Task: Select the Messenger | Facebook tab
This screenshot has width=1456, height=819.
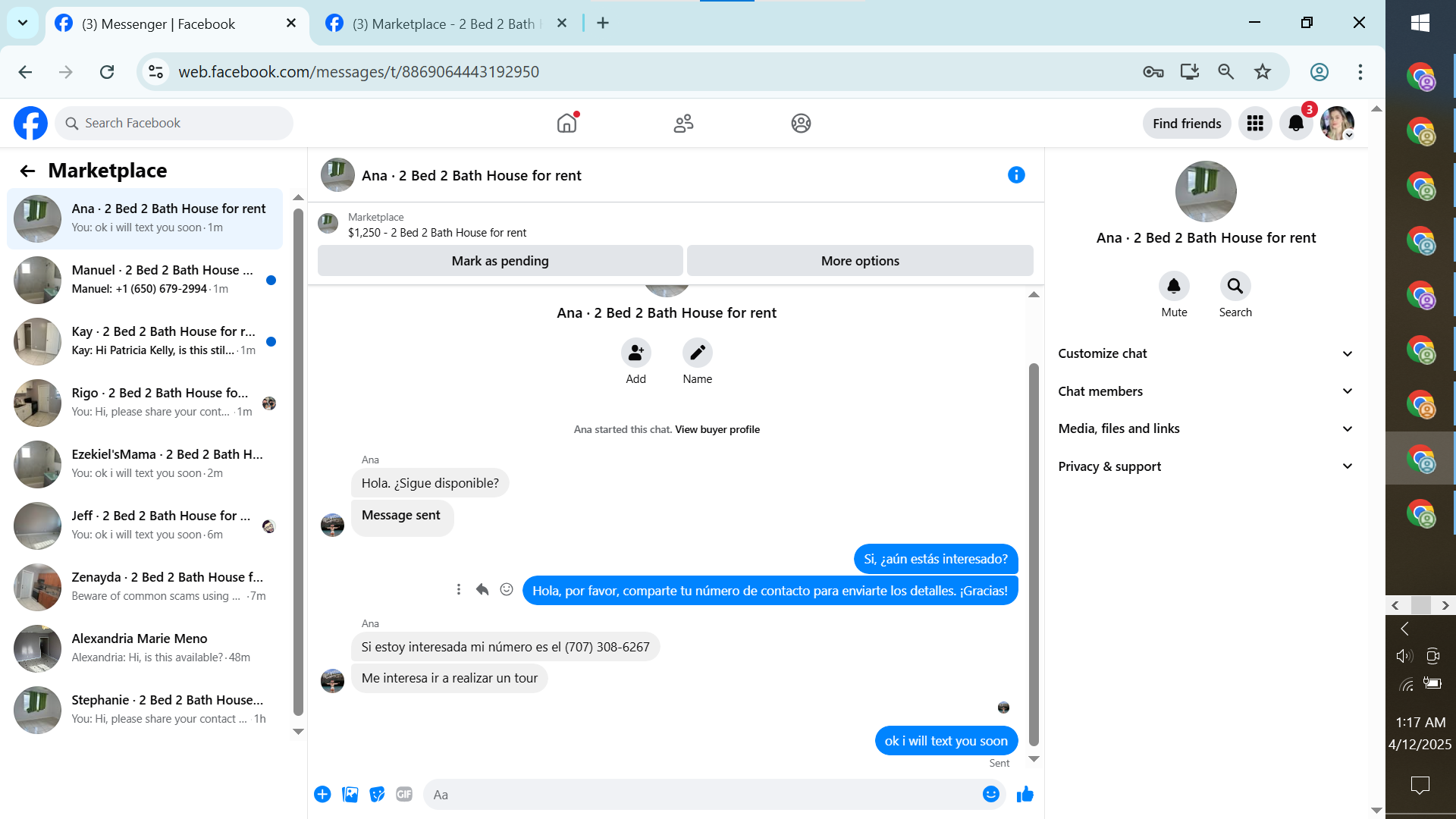Action: [177, 24]
